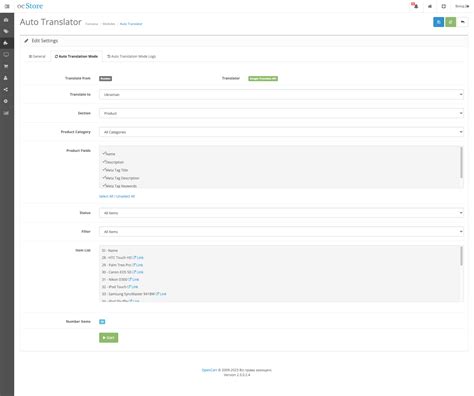The height and width of the screenshot is (396, 474).
Task: Click the blue save button in header
Action: point(438,22)
